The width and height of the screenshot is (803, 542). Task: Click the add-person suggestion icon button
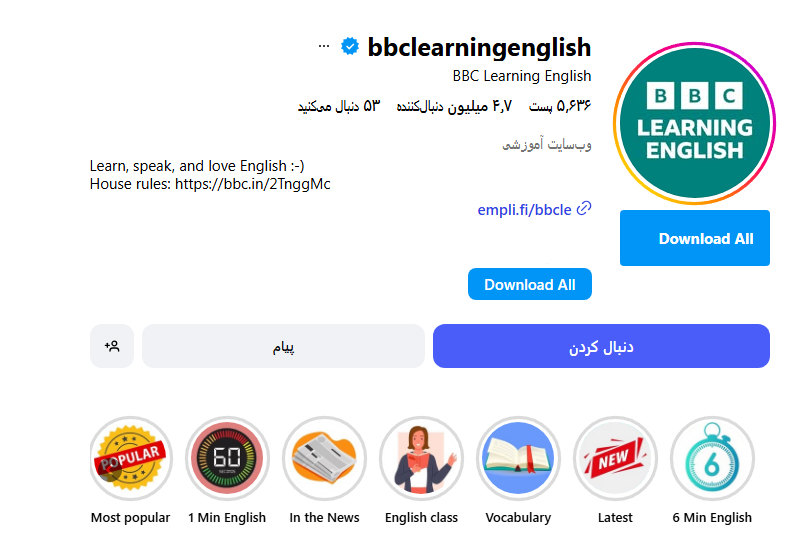[112, 346]
